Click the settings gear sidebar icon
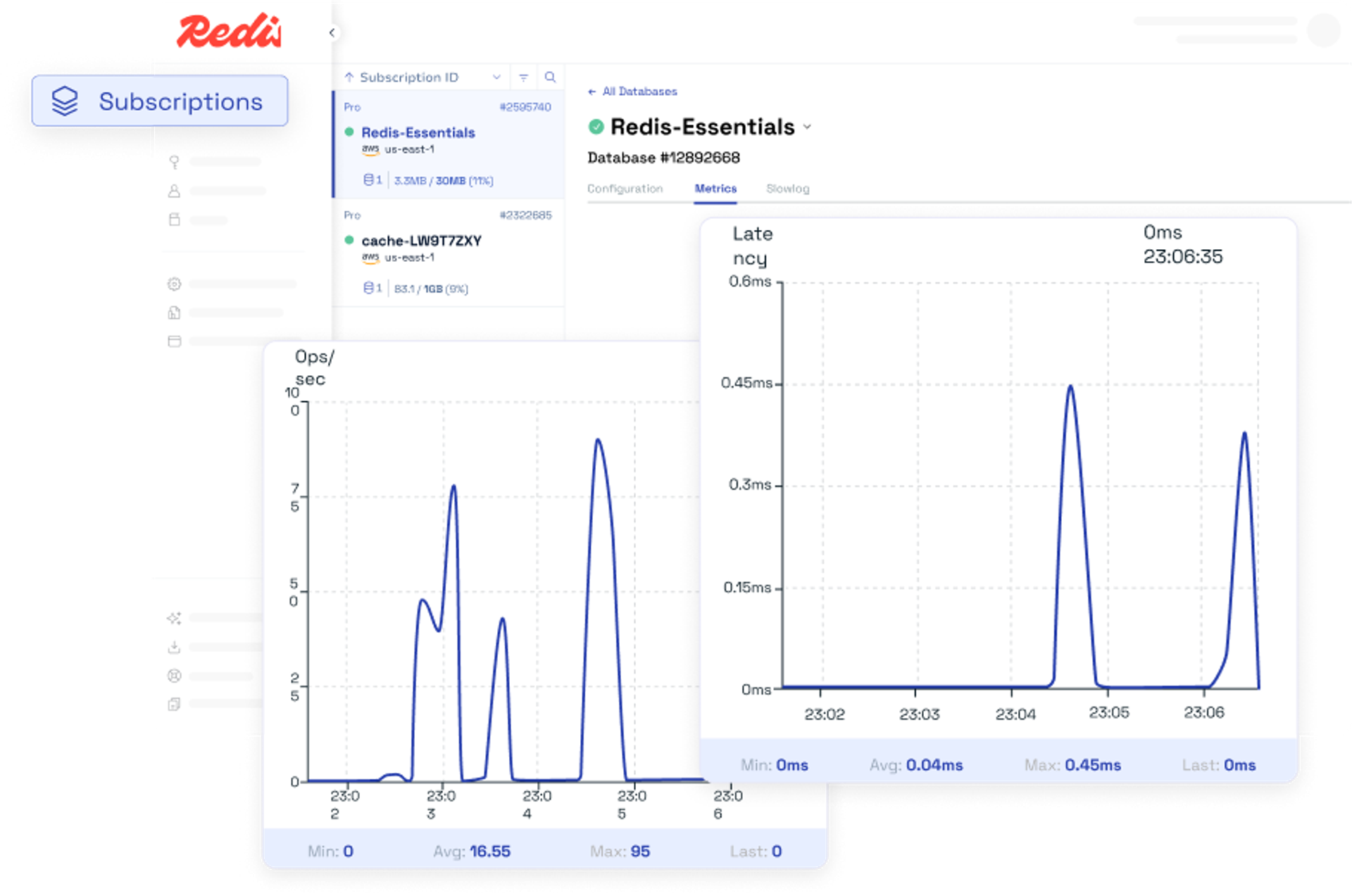The width and height of the screenshot is (1352, 896). (174, 284)
